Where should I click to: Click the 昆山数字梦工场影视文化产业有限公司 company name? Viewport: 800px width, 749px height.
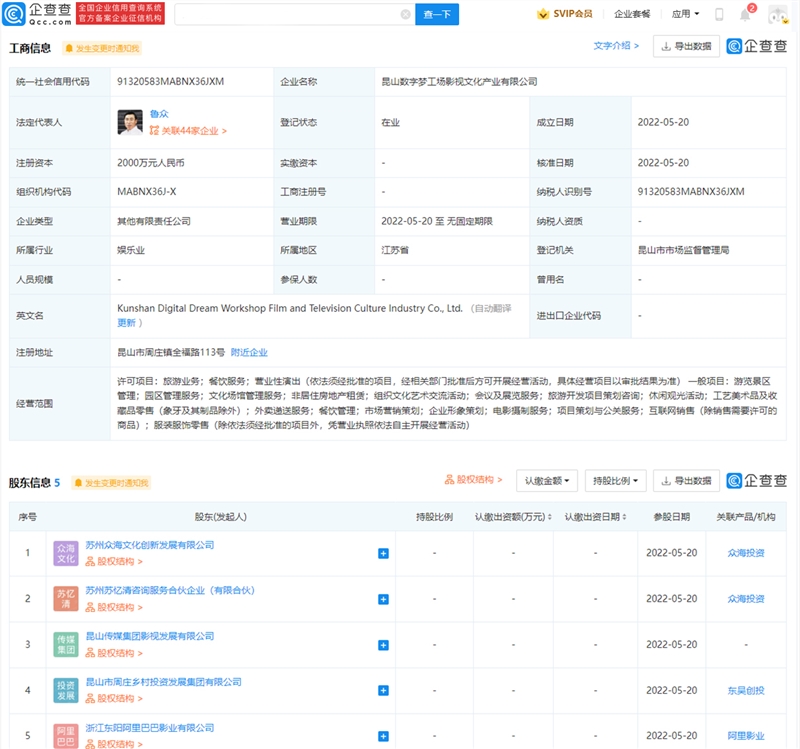[x=459, y=82]
